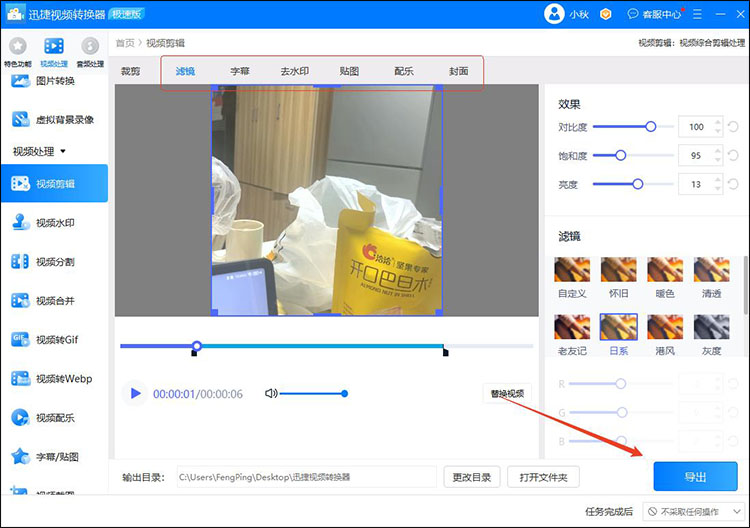
Task: Open 字幕/贴图 in the sidebar
Action: coord(54,457)
